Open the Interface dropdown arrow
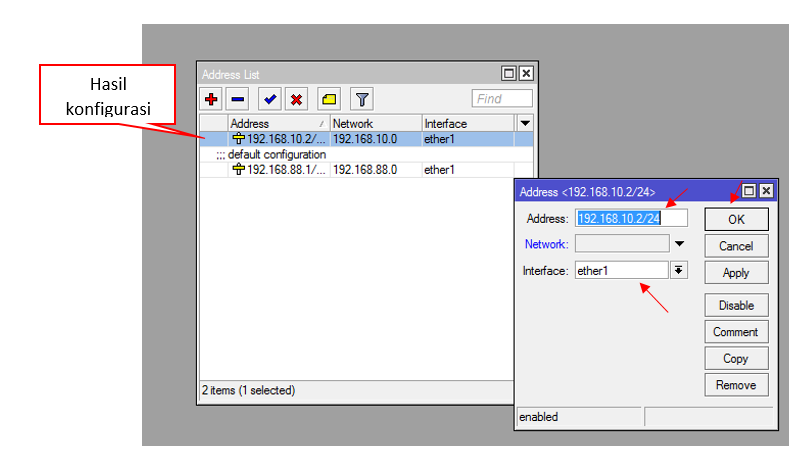799x450 pixels. tap(679, 270)
